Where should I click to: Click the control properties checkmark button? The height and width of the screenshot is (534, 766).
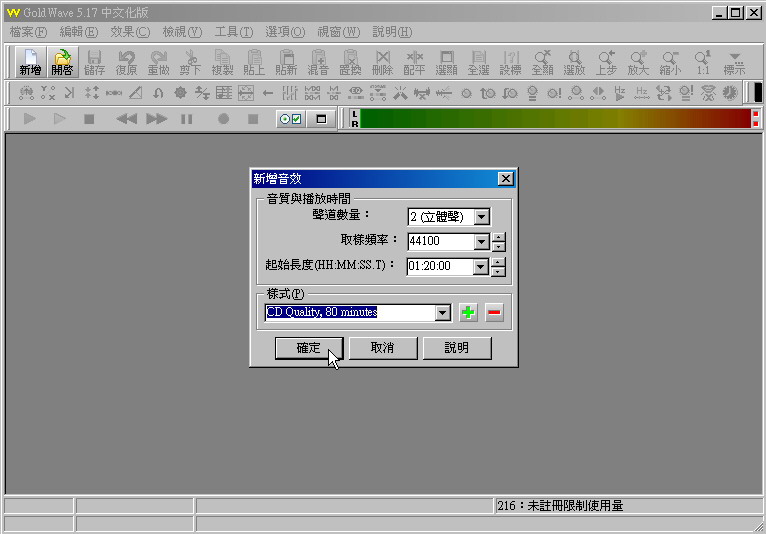pos(290,119)
